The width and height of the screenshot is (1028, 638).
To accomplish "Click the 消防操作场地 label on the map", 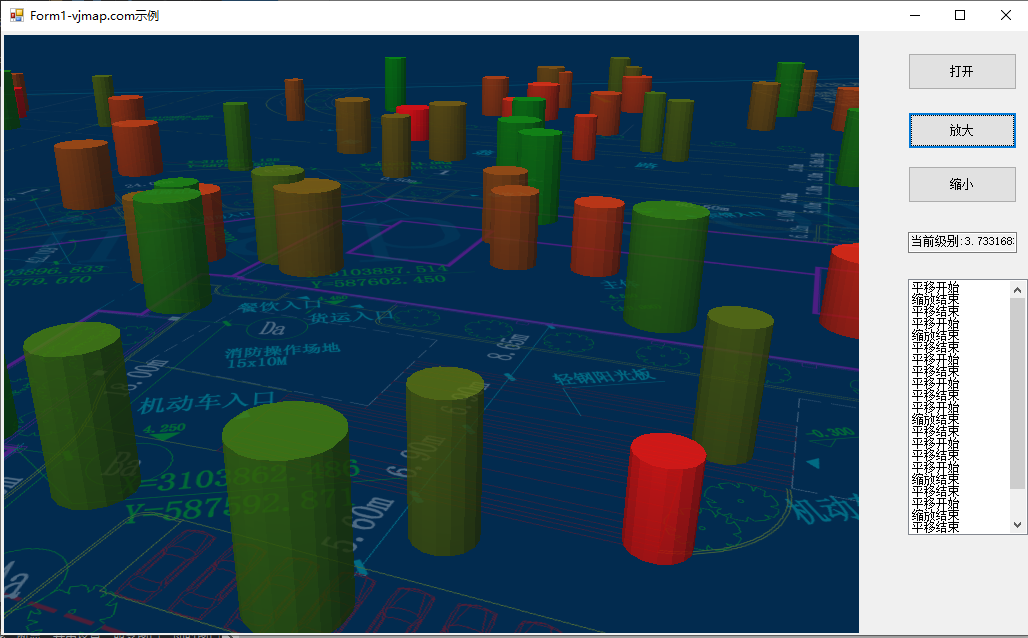I will pyautogui.click(x=283, y=349).
